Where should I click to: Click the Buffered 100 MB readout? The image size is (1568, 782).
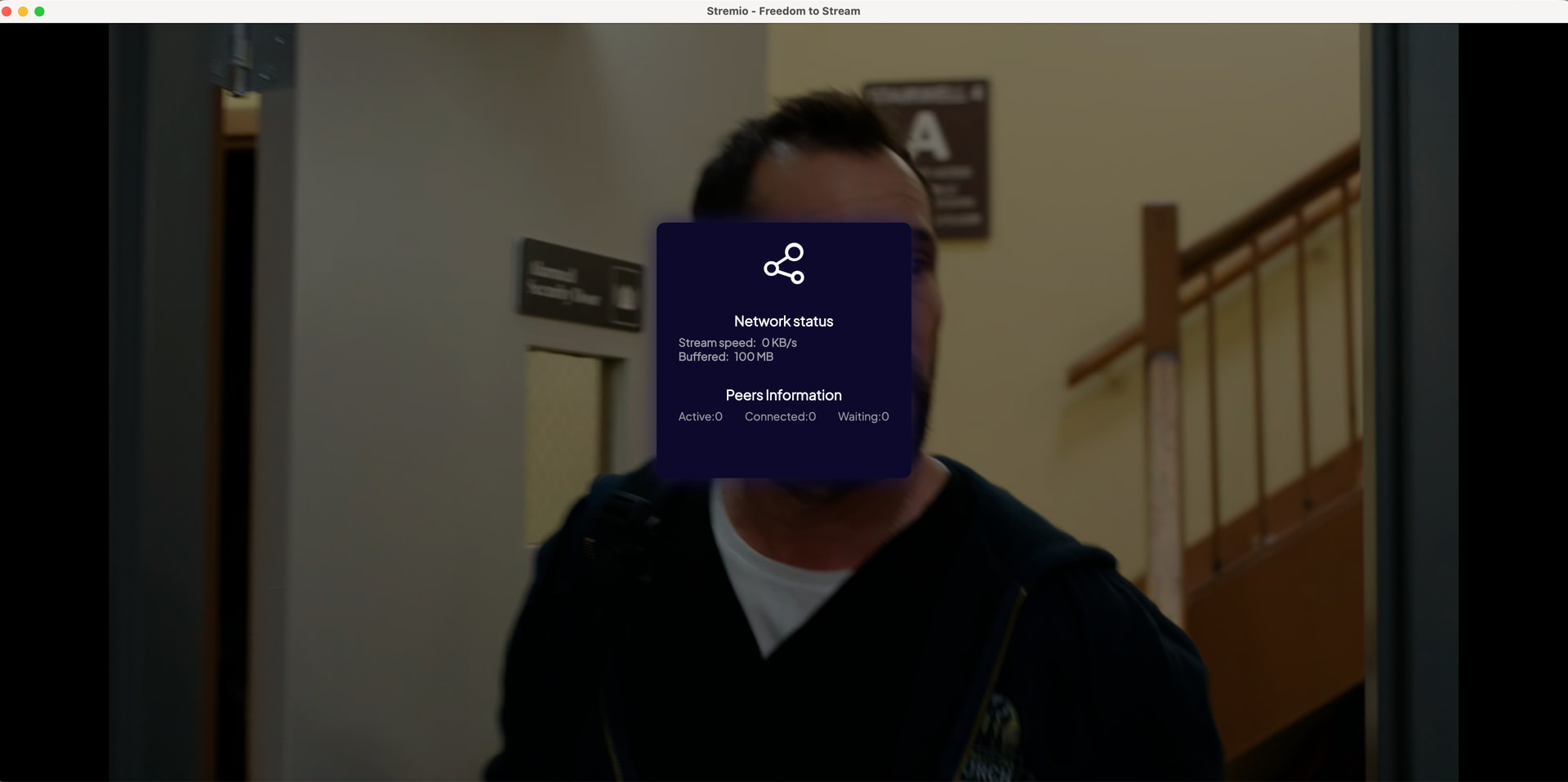[x=725, y=357]
